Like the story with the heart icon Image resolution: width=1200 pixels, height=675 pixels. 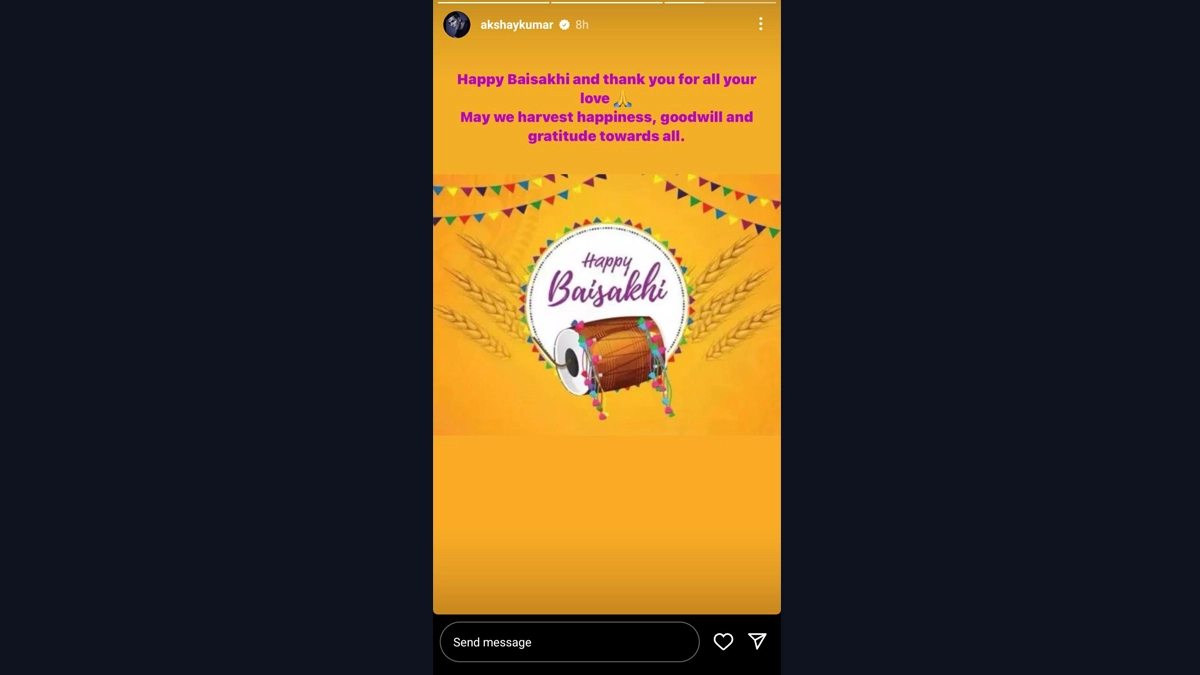coord(723,642)
